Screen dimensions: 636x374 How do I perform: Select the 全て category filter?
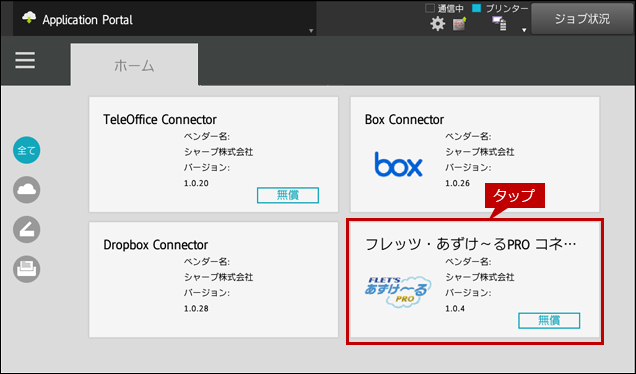click(x=26, y=150)
